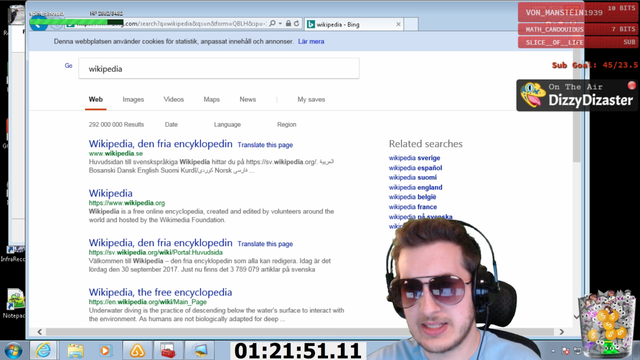
Task: Click the Internet Explorer back arrow button
Action: coord(39,24)
